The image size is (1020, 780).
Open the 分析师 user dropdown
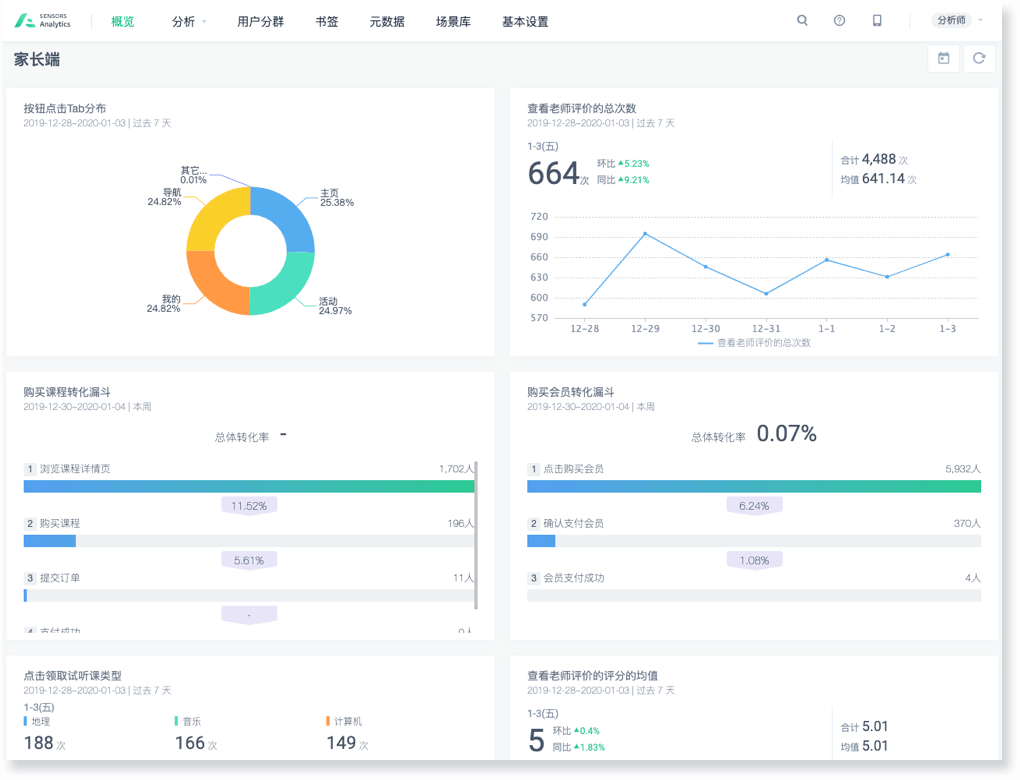(957, 21)
